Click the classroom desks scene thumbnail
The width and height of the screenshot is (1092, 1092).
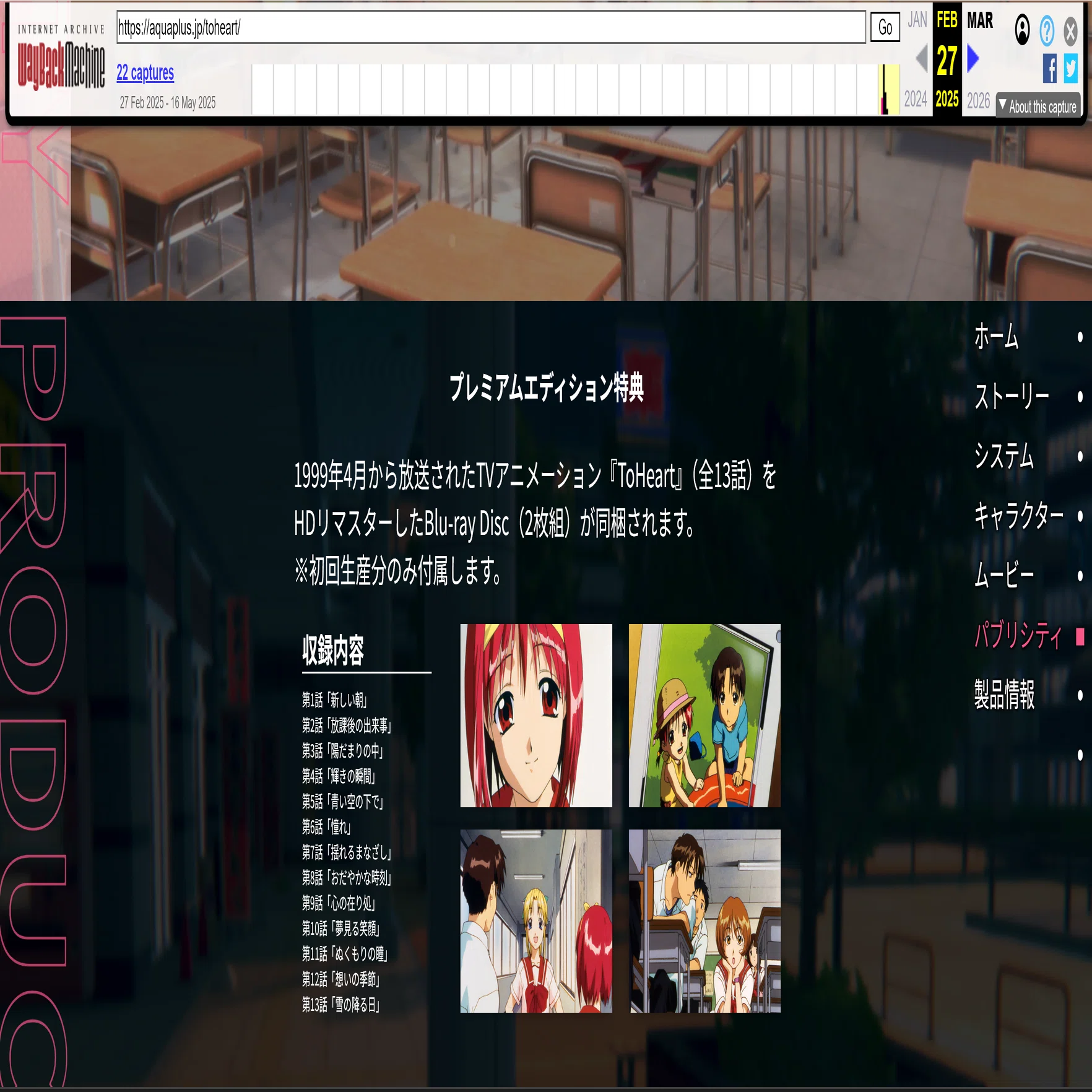tap(704, 921)
